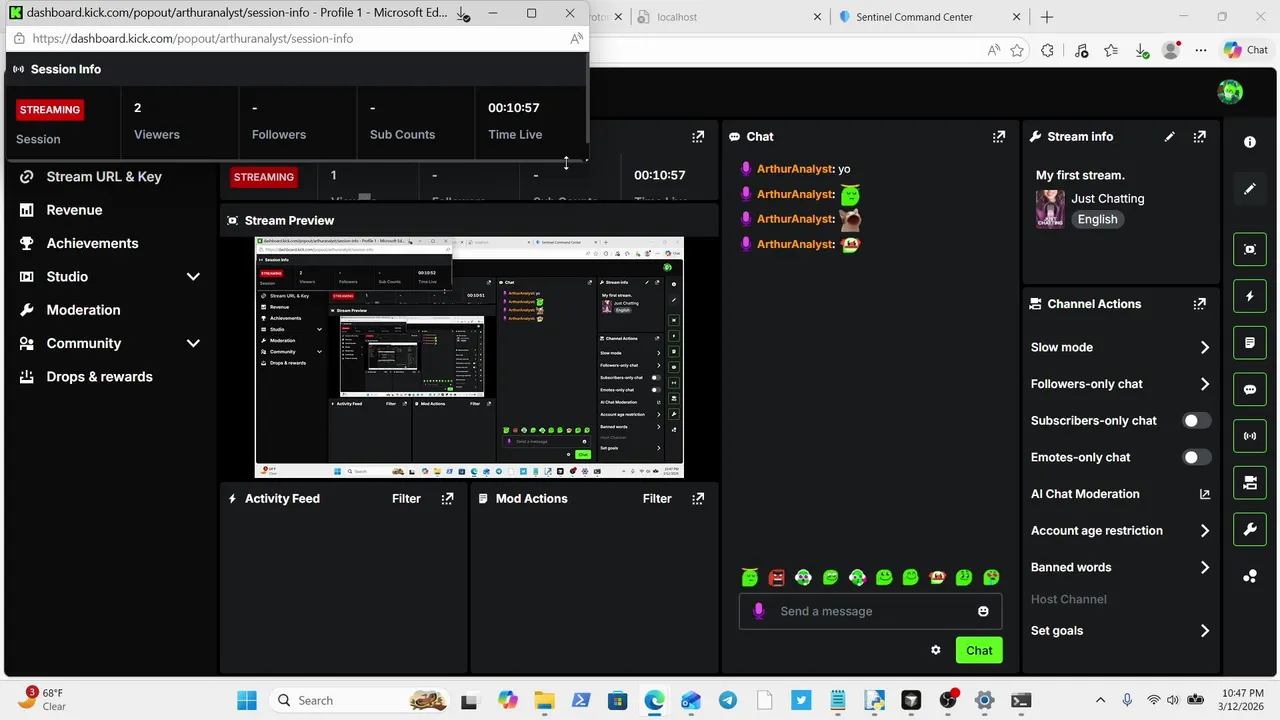
Task: Click the three-dots cluster icon in the right sidebar
Action: 1250,576
